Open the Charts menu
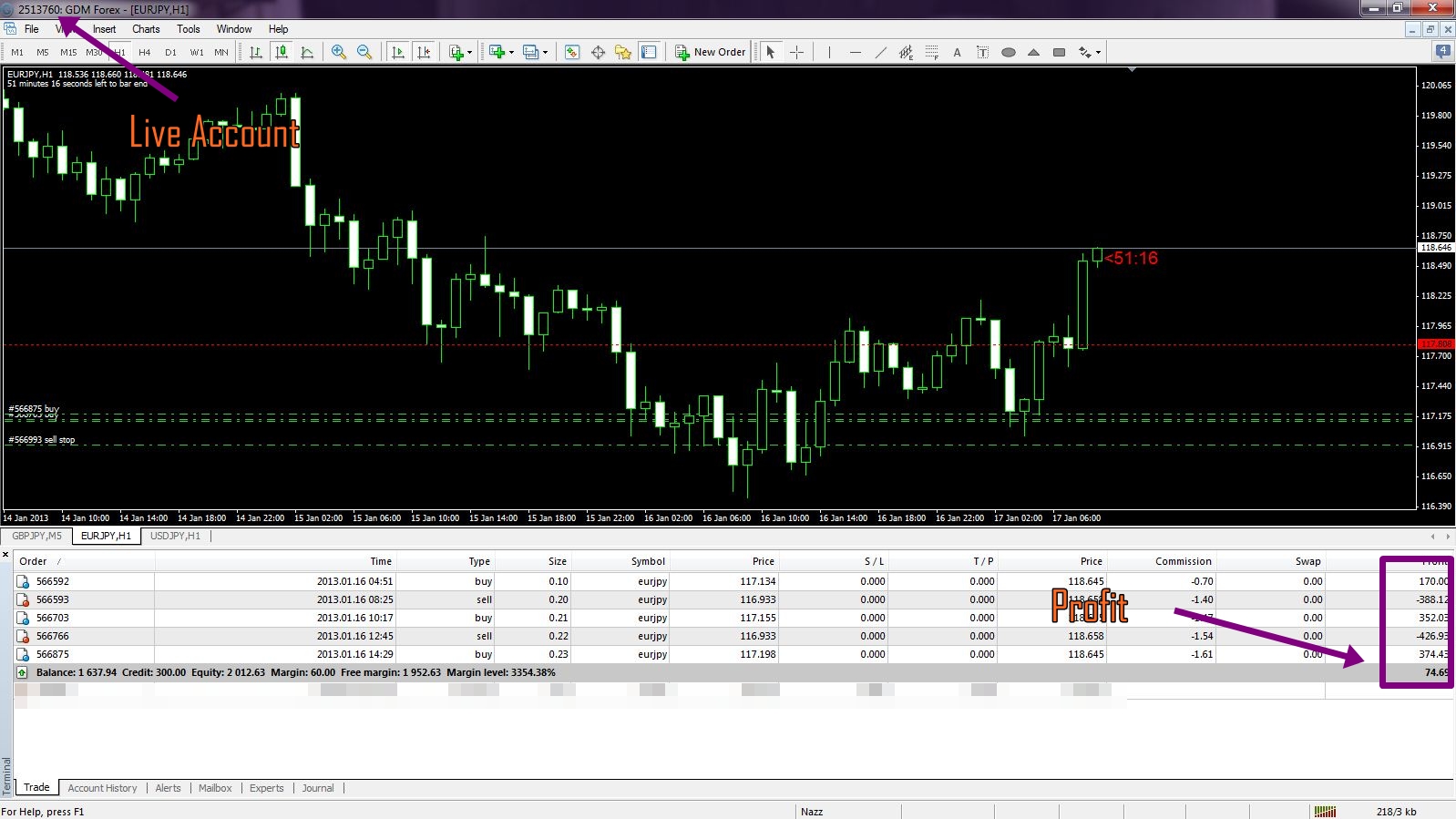Viewport: 1456px width, 819px height. point(146,29)
